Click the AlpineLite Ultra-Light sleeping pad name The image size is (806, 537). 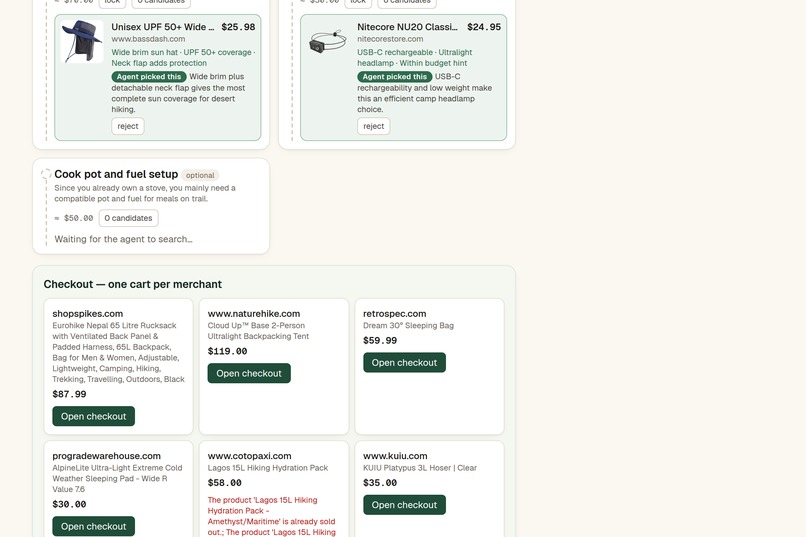click(117, 478)
